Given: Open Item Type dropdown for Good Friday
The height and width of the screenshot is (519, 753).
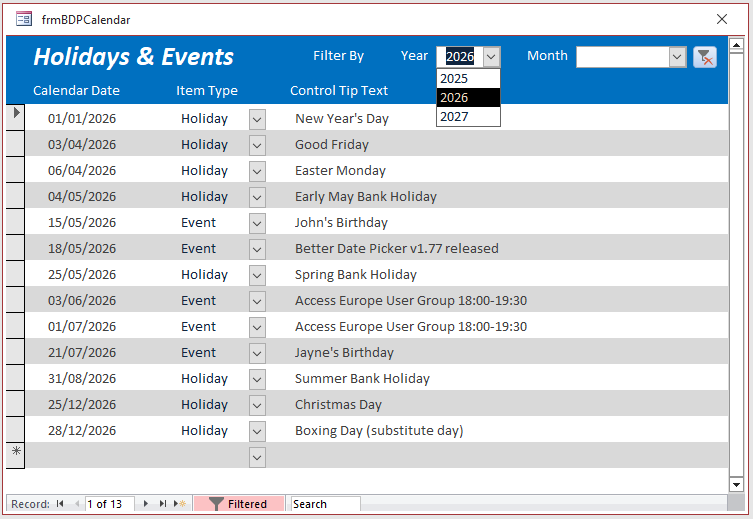Looking at the screenshot, I should pos(257,145).
